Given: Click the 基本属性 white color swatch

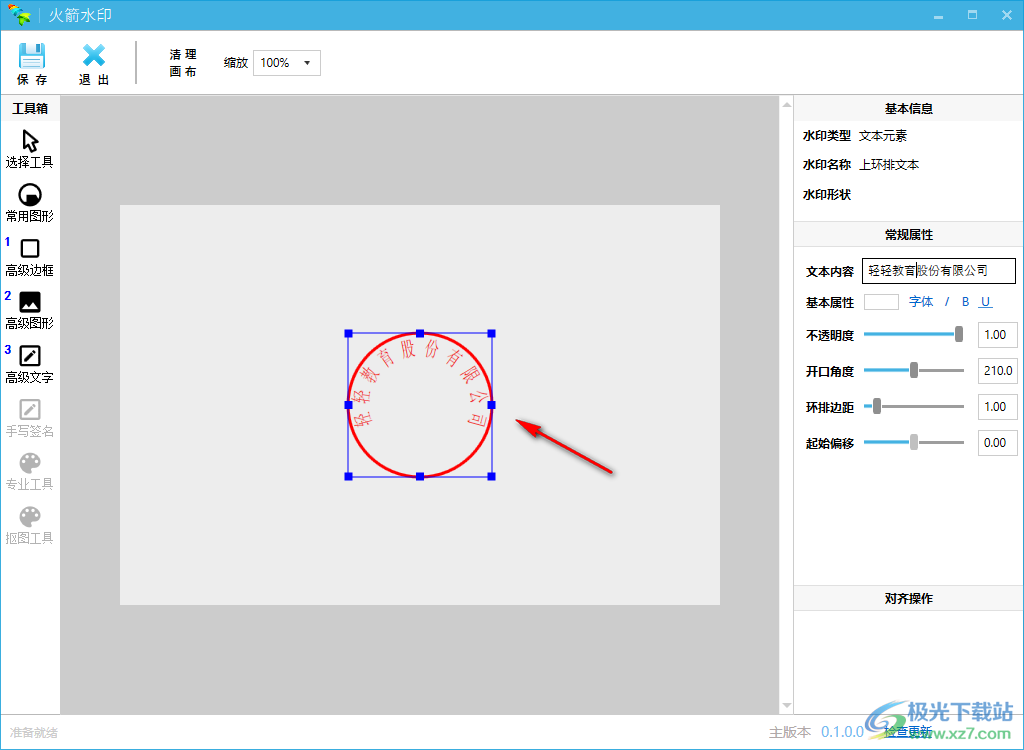Looking at the screenshot, I should (x=881, y=302).
